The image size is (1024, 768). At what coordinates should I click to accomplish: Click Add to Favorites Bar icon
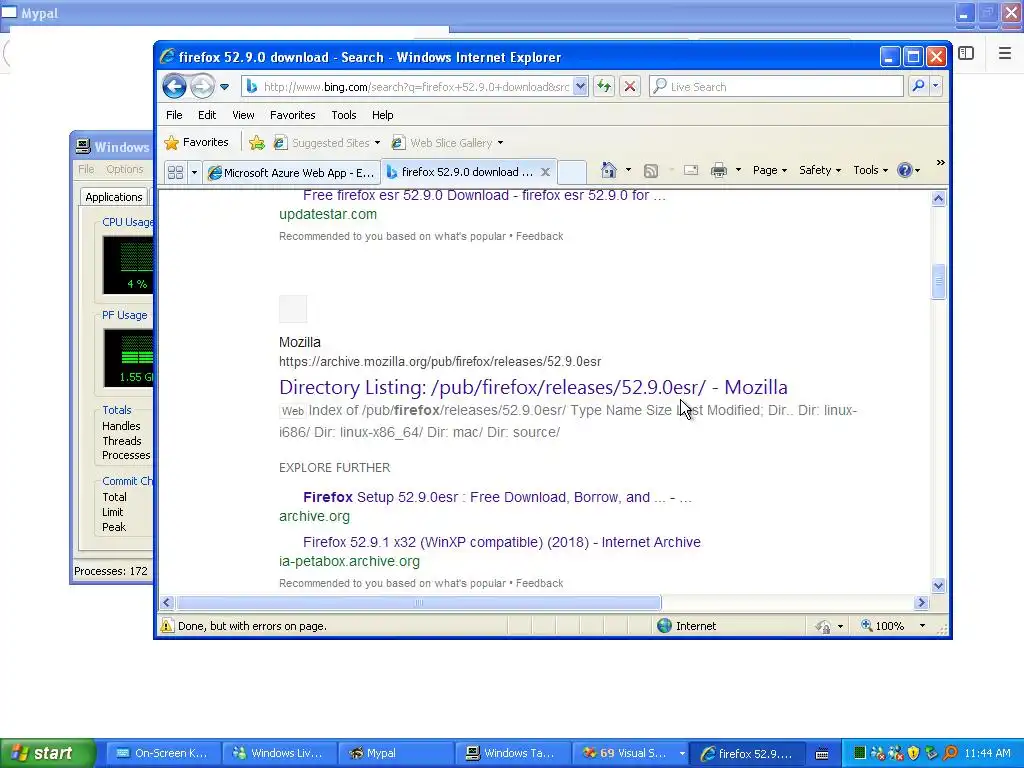click(x=257, y=142)
